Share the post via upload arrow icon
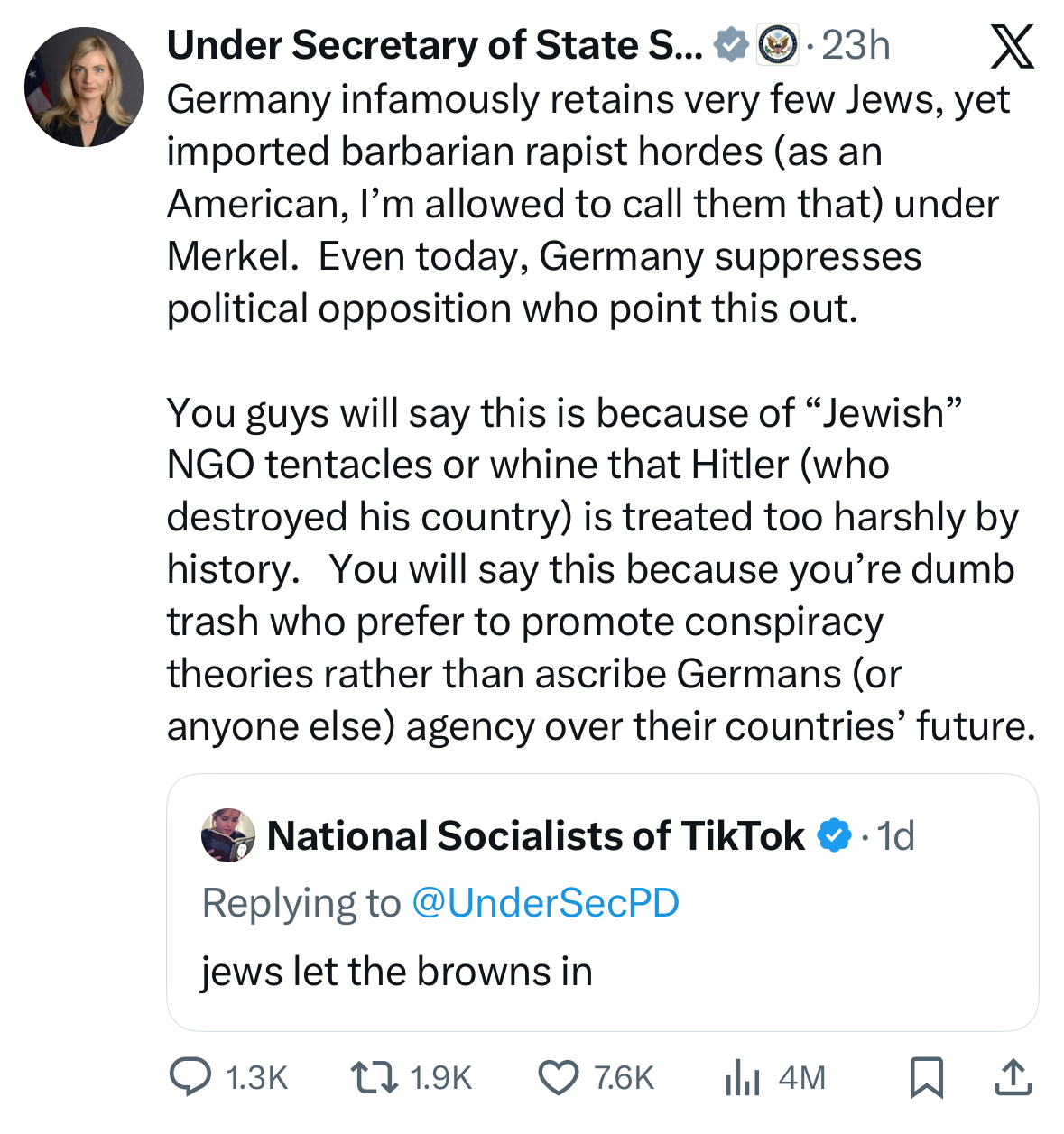Viewport: 1064px width, 1134px height. [x=1013, y=1077]
